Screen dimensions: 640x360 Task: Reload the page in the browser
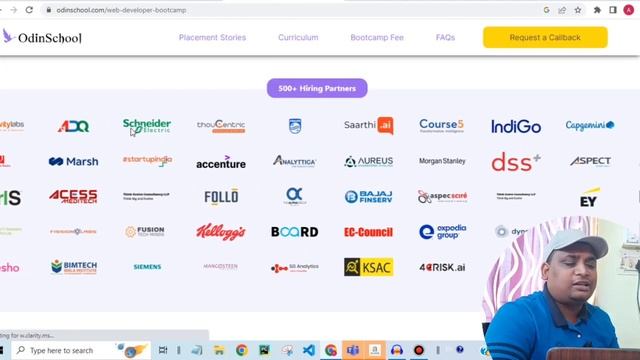(x=29, y=10)
